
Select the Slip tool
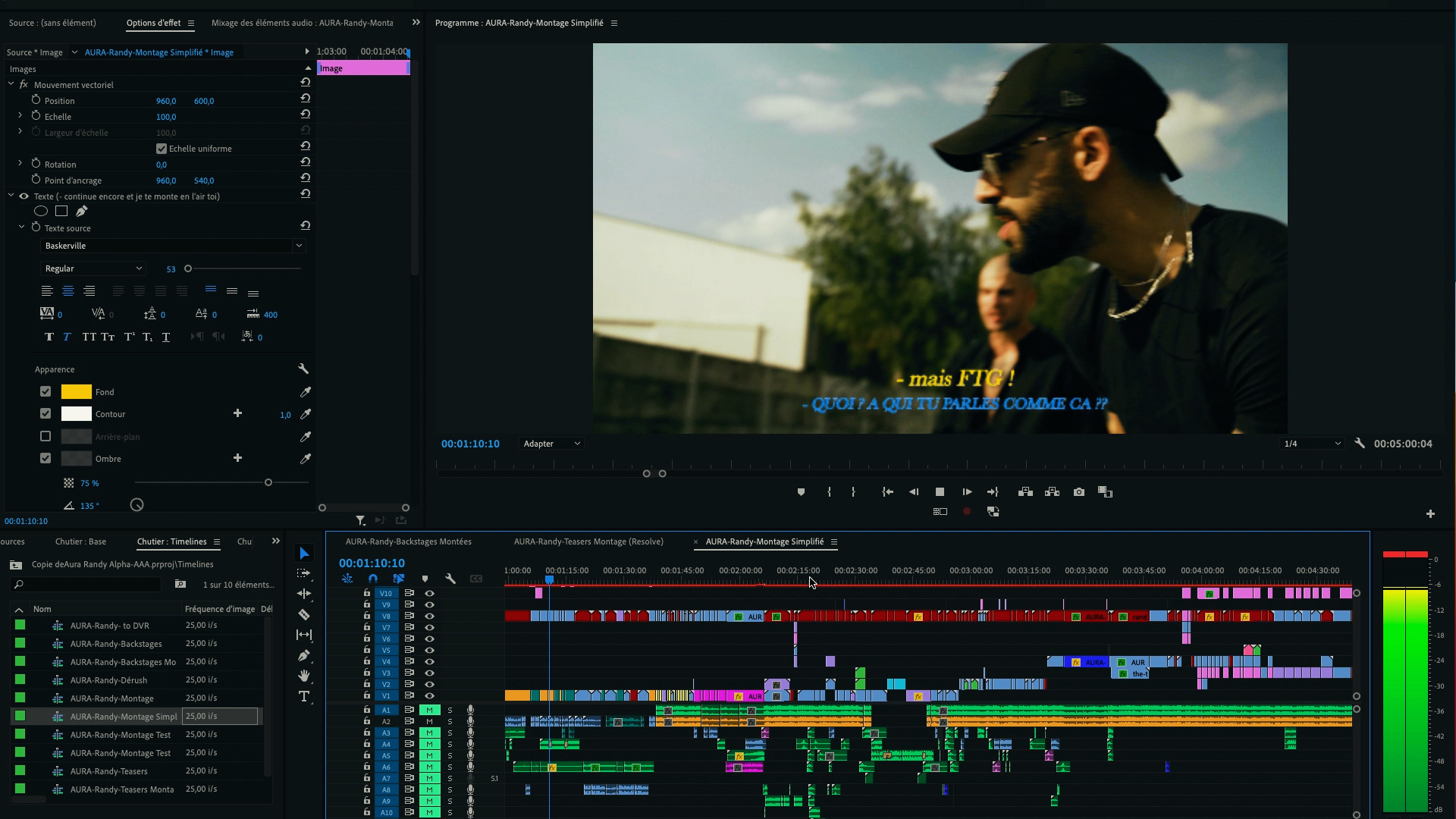(x=304, y=635)
